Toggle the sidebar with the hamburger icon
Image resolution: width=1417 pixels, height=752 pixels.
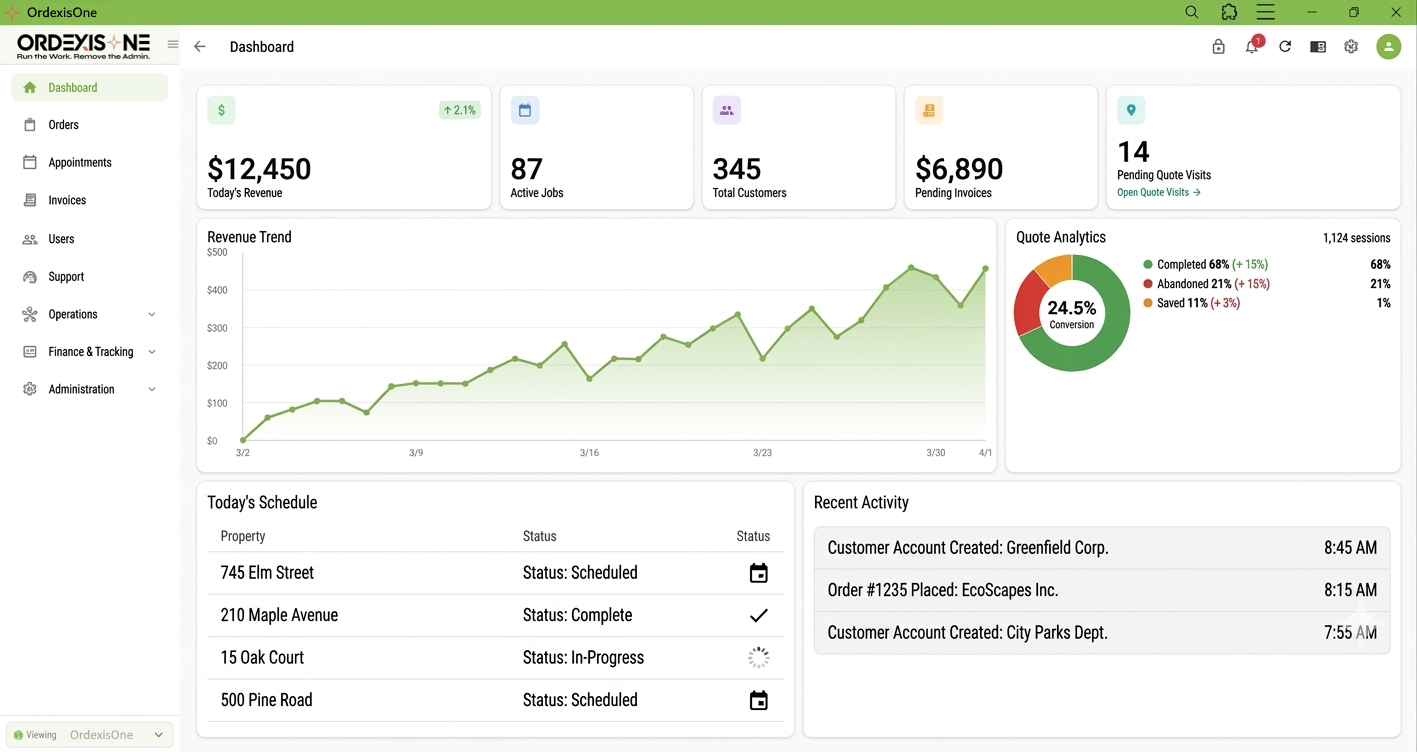coord(172,44)
